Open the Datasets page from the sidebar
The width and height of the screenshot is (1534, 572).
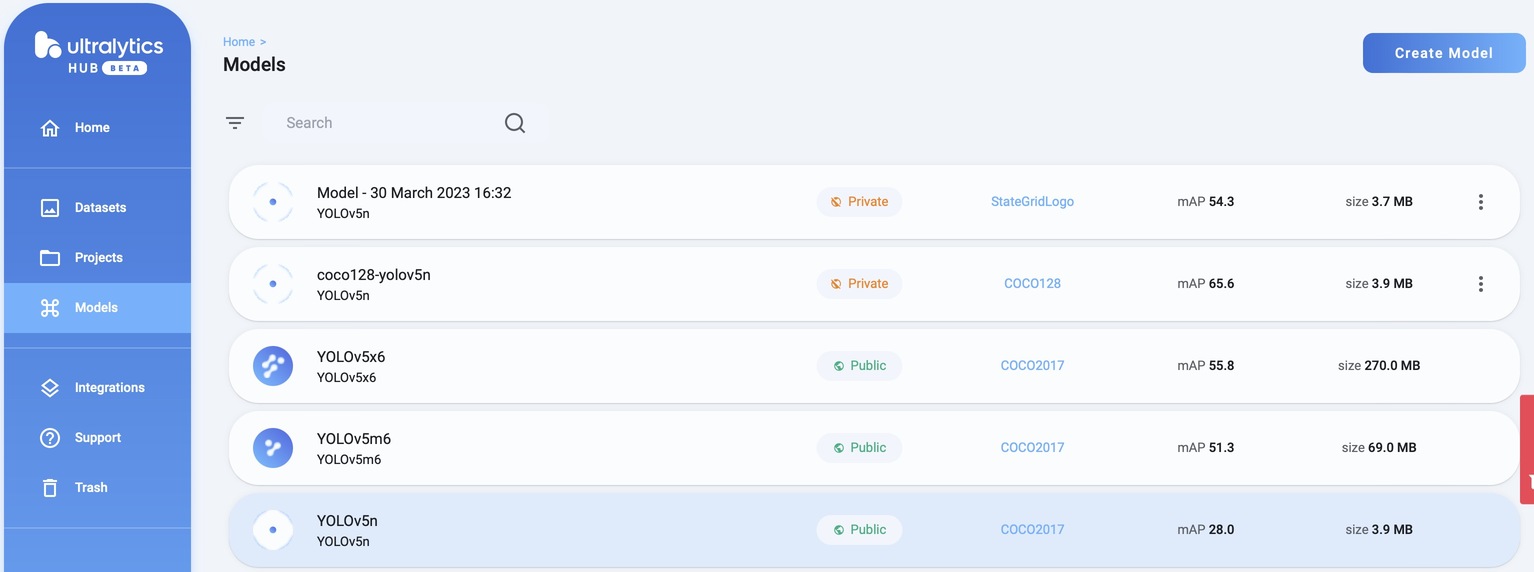99,208
